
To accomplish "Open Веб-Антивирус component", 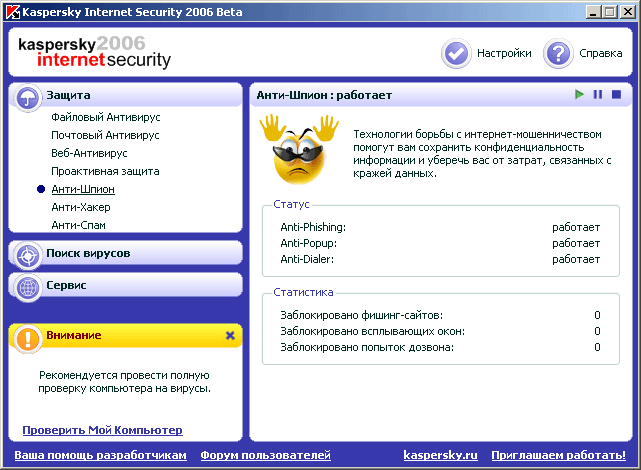I will 89,153.
